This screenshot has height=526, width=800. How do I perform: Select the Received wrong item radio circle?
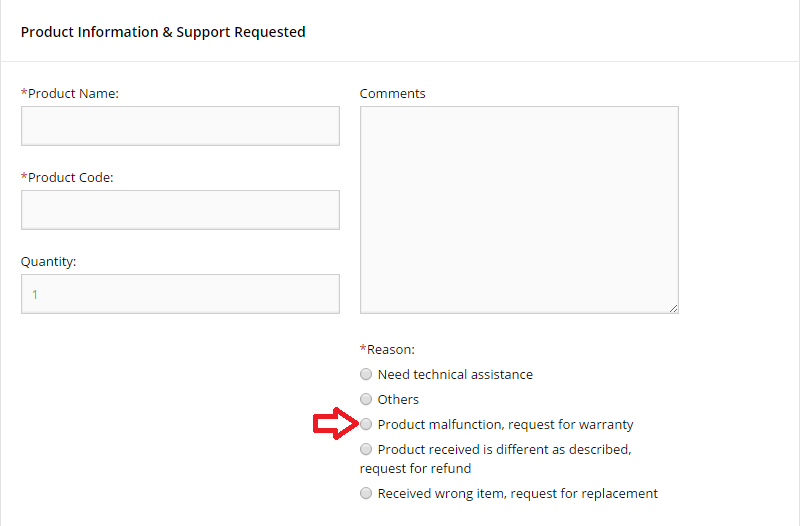(366, 493)
